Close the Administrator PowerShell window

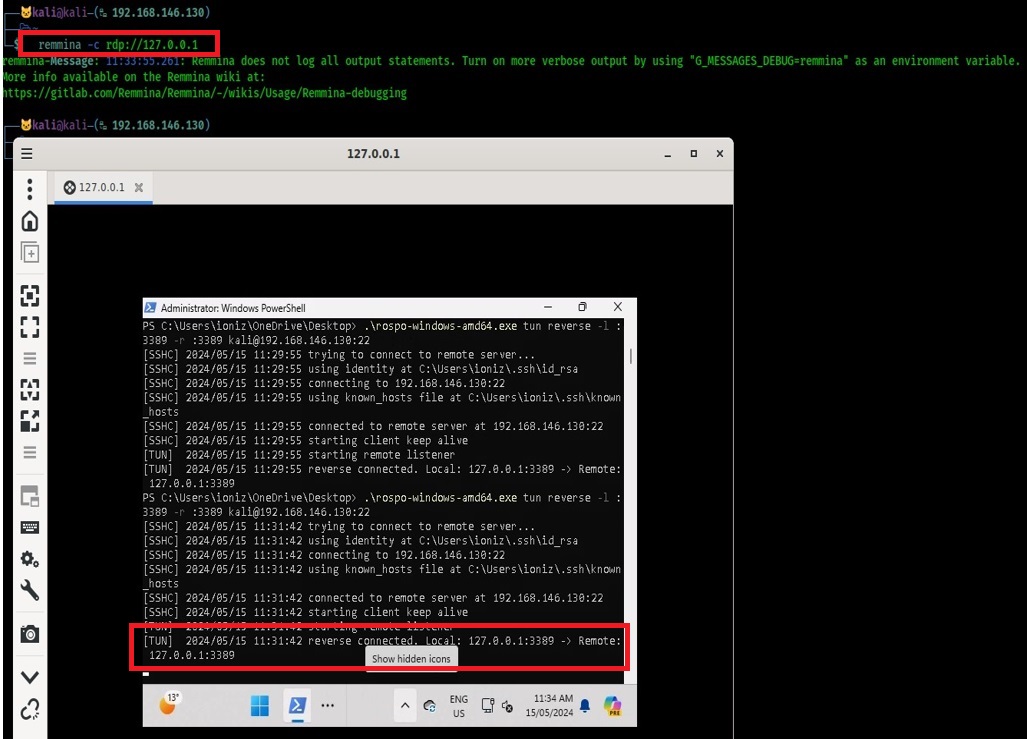pyautogui.click(x=618, y=307)
